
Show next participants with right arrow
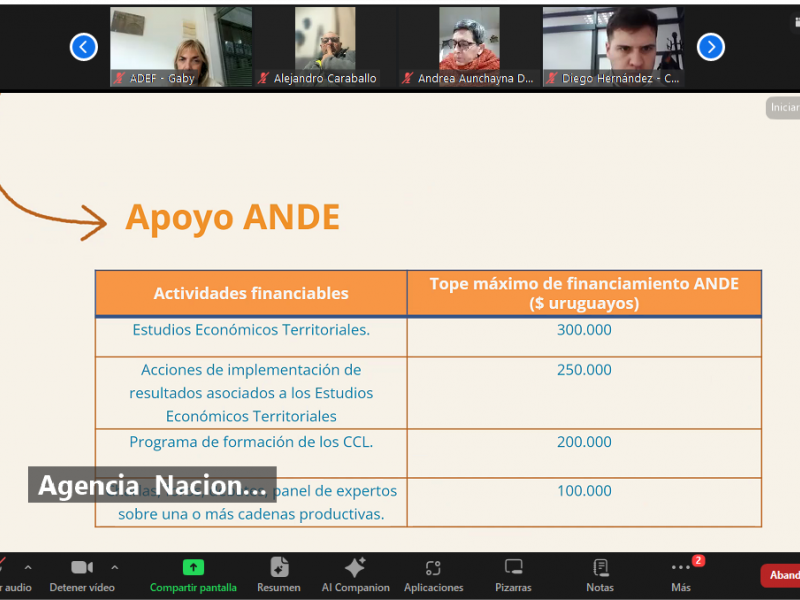pyautogui.click(x=711, y=47)
